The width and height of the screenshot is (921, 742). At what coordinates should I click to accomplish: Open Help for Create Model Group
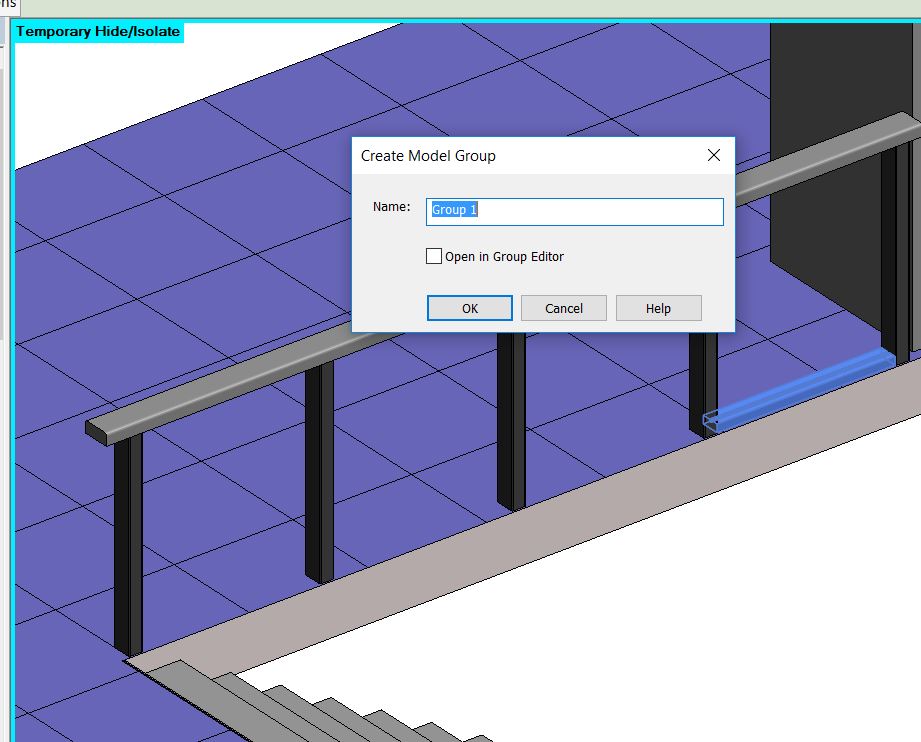click(x=658, y=308)
